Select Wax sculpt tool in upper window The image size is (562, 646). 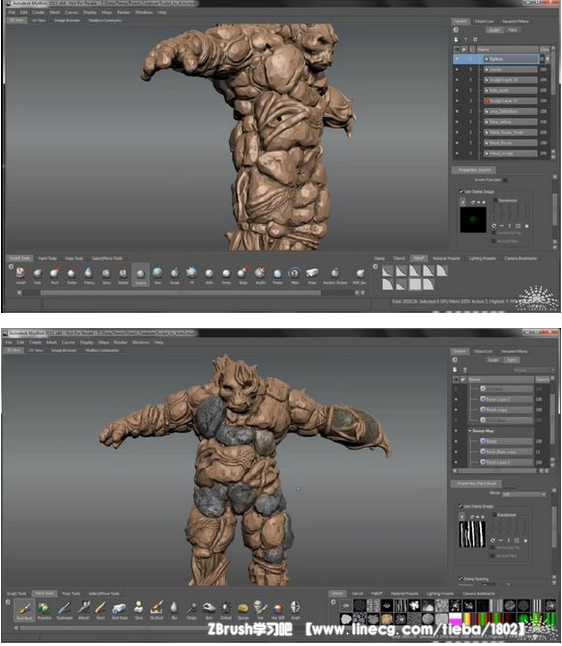click(x=157, y=274)
